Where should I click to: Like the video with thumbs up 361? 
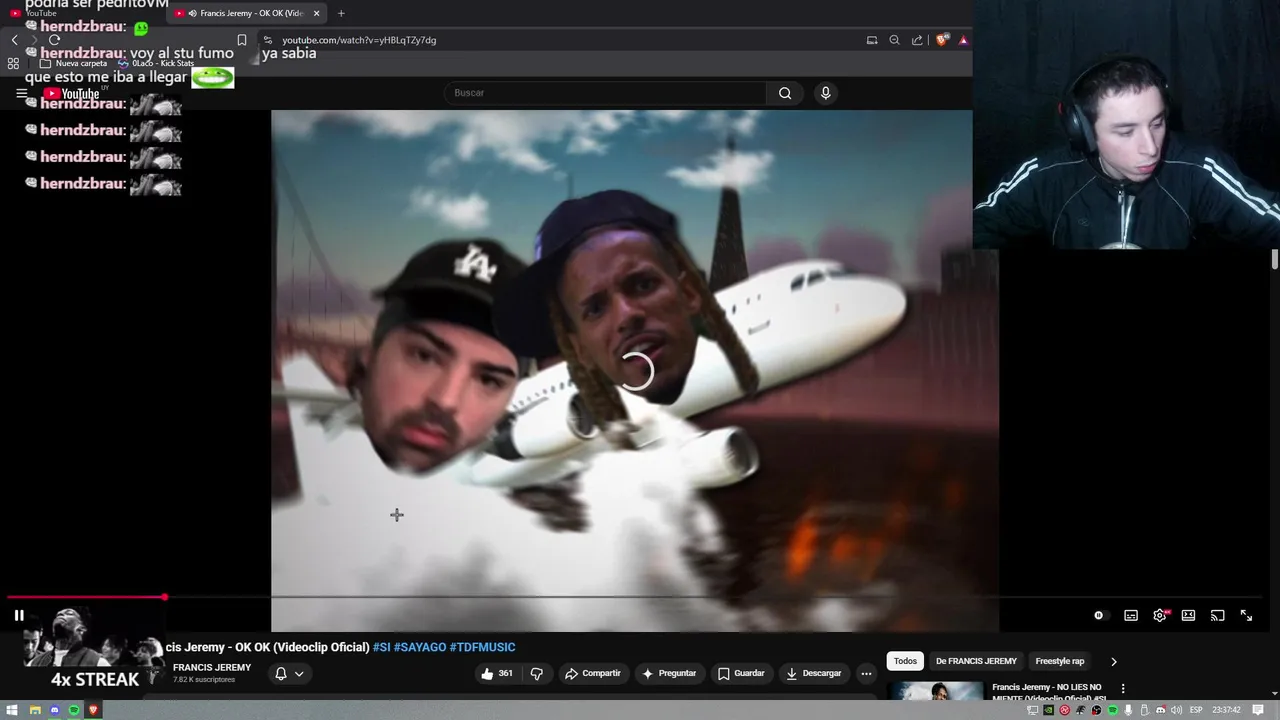pos(497,674)
